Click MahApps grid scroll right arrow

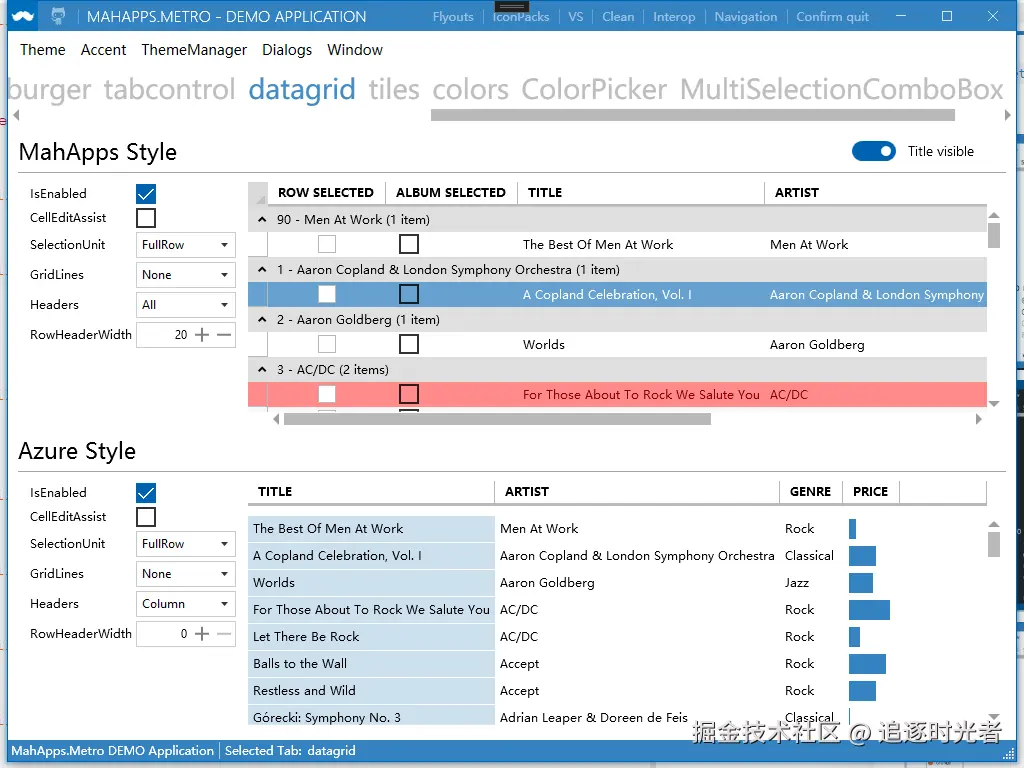click(x=978, y=419)
